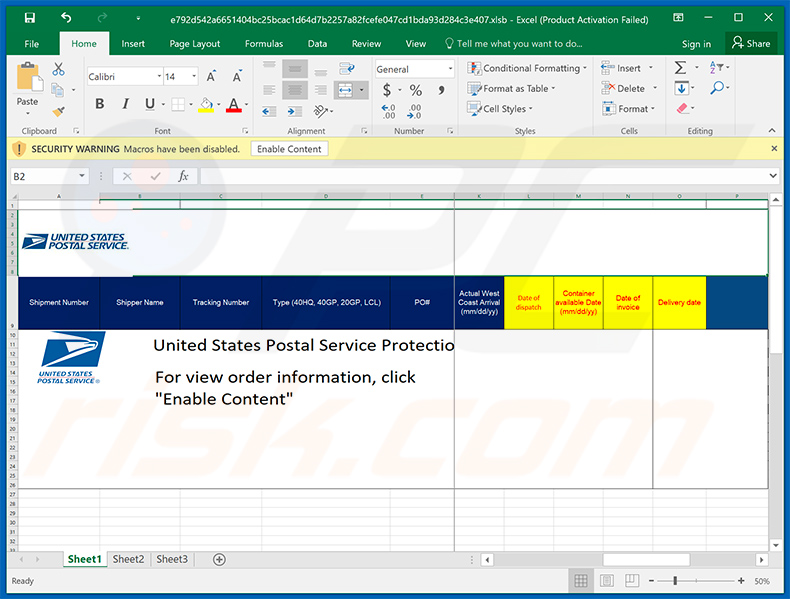Viewport: 790px width, 599px height.
Task: Toggle Underline formatting
Action: coord(150,104)
